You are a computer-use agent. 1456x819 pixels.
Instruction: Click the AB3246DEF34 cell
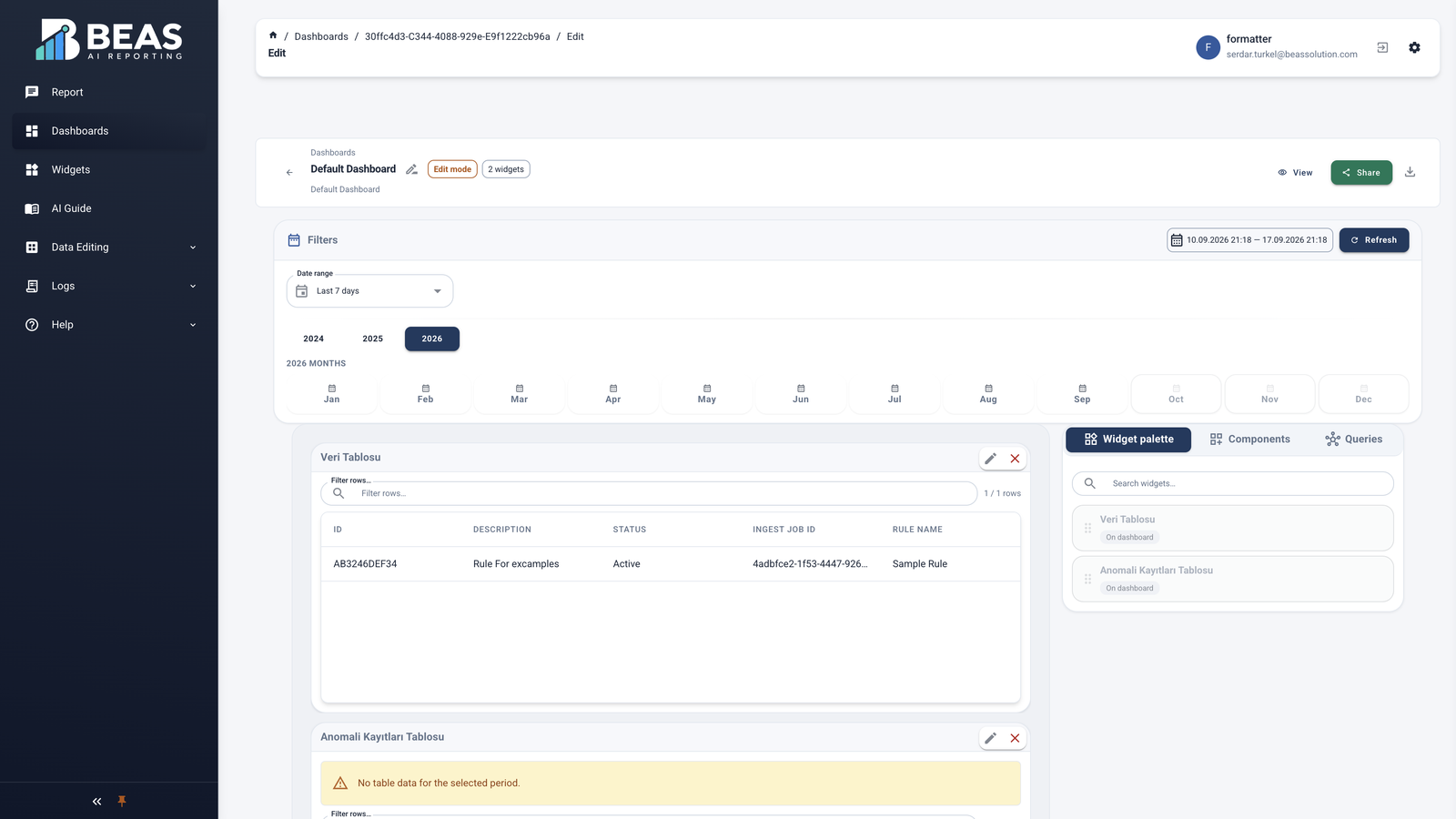click(365, 564)
